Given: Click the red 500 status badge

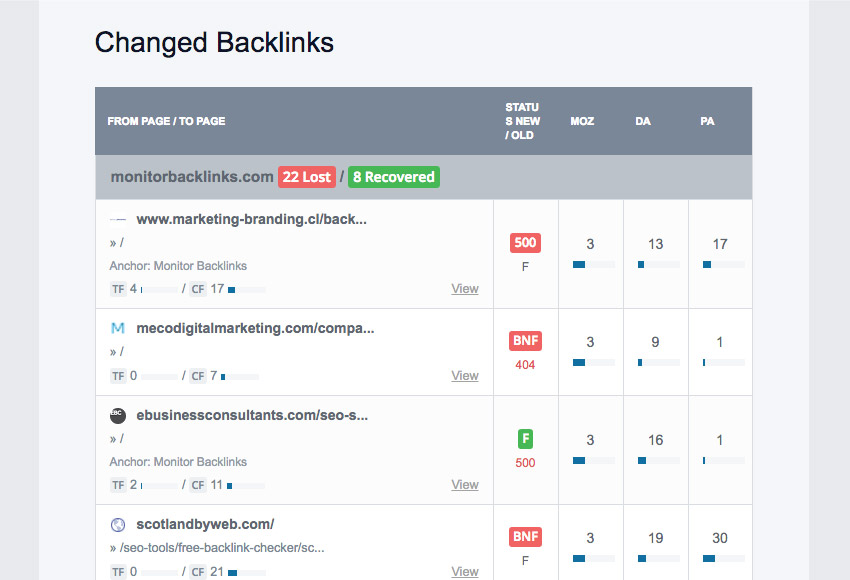Looking at the screenshot, I should tap(525, 242).
